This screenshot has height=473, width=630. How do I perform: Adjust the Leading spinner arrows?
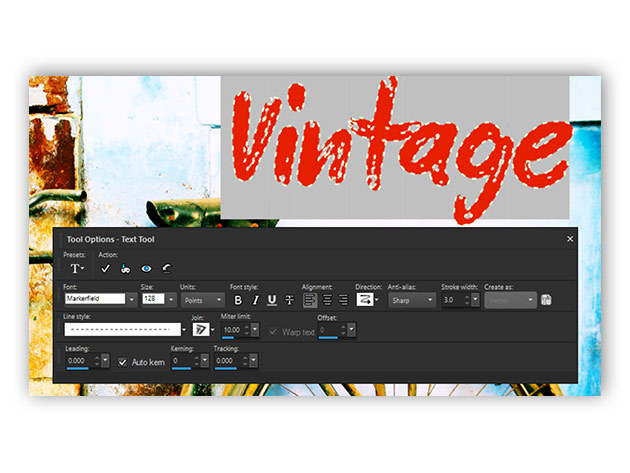[97, 360]
